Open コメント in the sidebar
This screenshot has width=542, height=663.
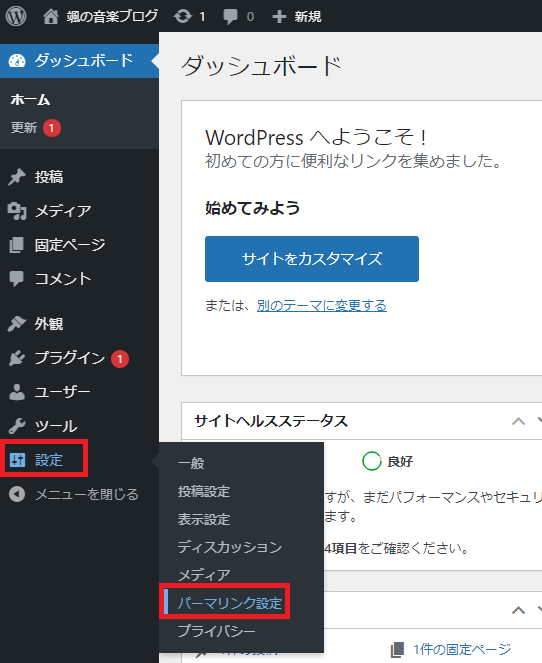tap(63, 279)
